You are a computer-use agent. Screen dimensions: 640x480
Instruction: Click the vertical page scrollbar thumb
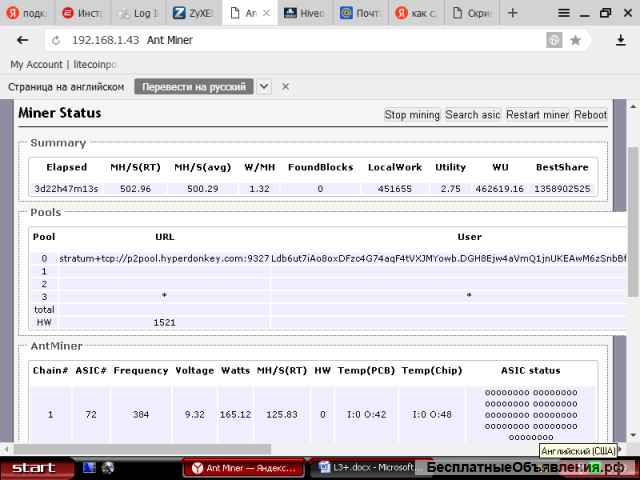[633, 222]
